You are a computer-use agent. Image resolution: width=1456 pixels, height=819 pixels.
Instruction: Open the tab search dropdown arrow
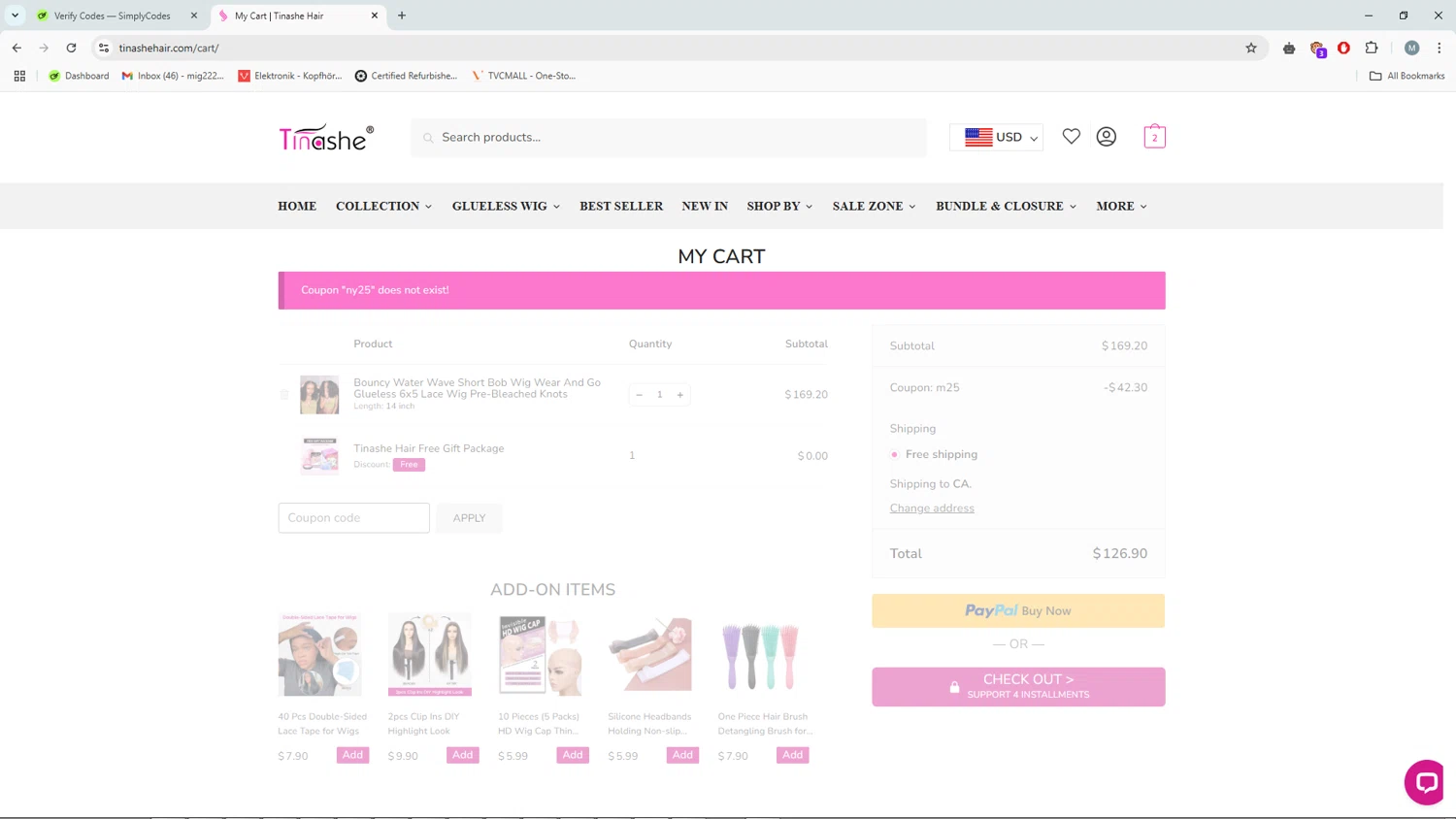coord(15,16)
